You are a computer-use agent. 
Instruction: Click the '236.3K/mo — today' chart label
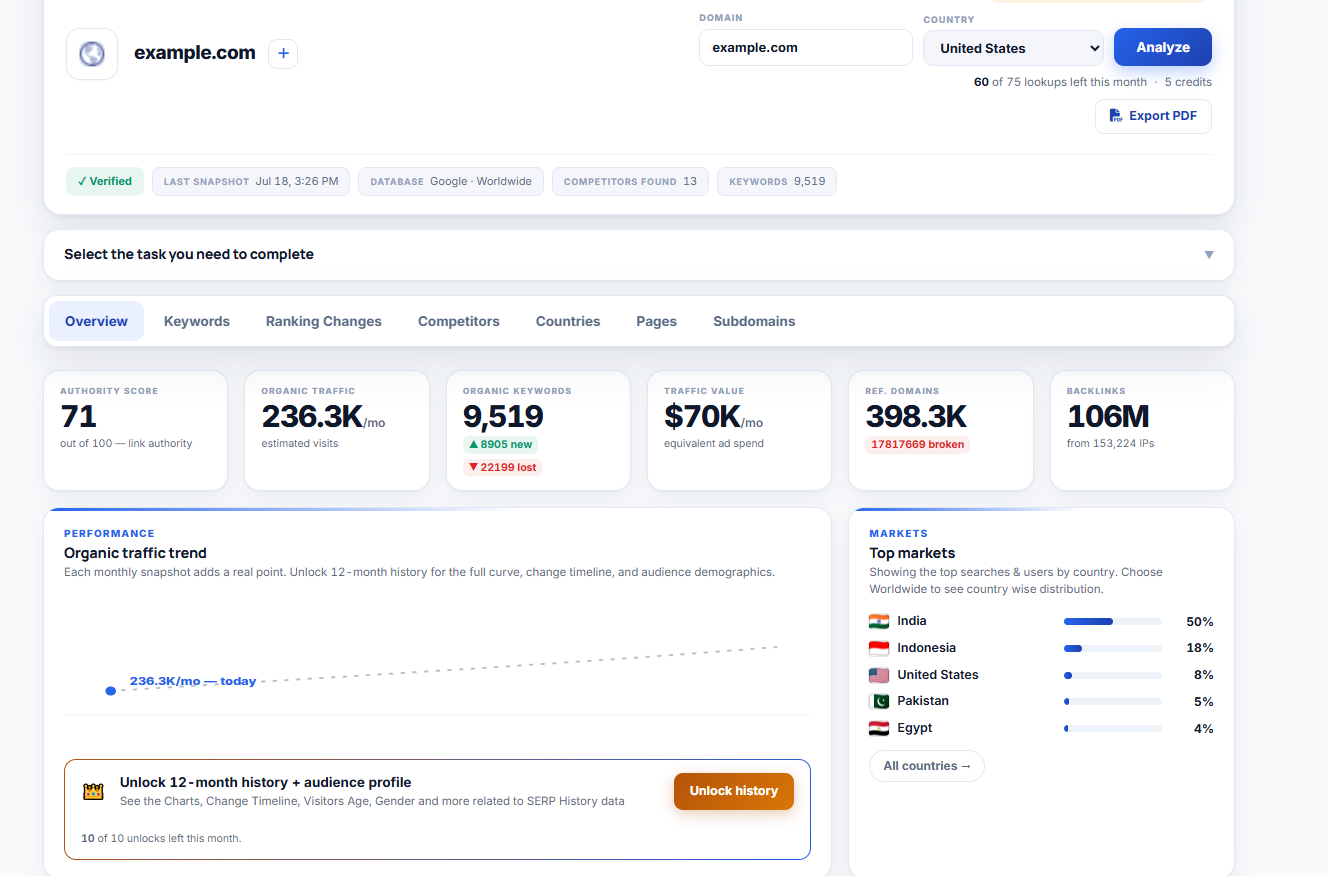(193, 681)
